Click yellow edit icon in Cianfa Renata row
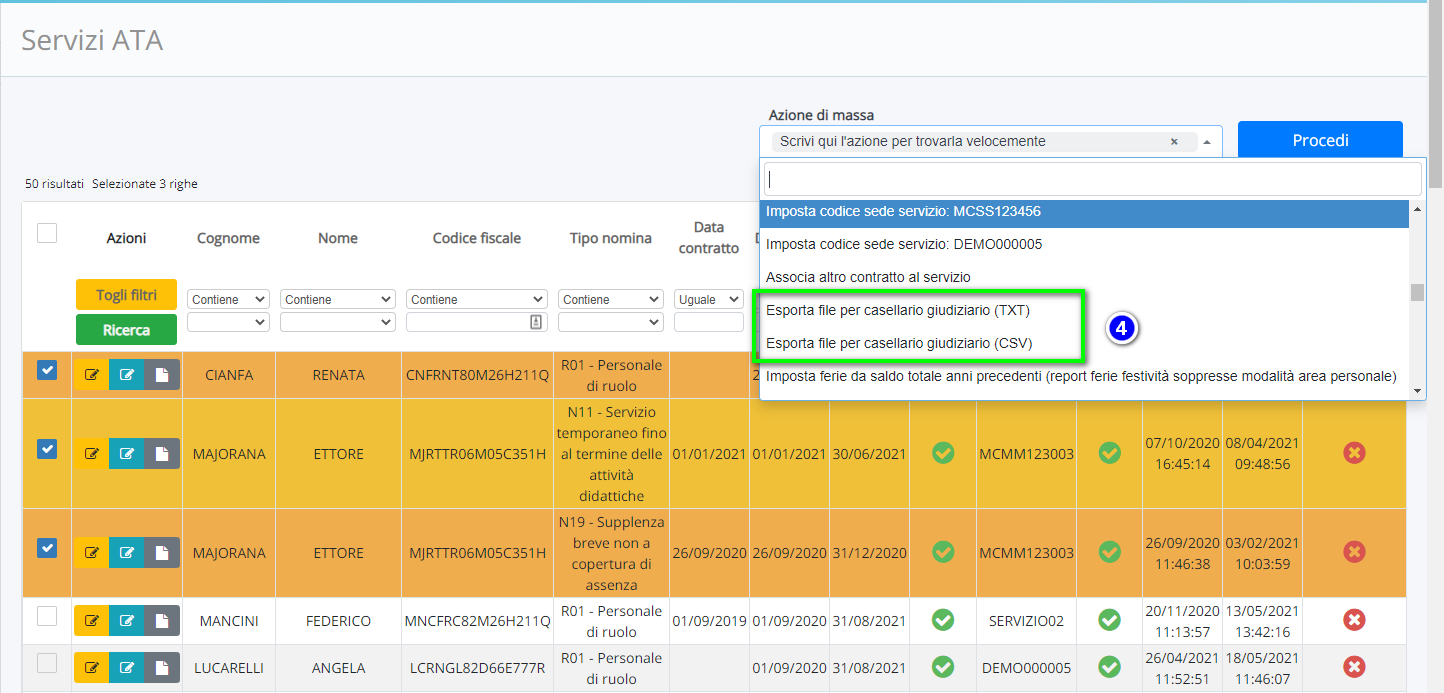Viewport: 1444px width, 693px height. coord(91,375)
